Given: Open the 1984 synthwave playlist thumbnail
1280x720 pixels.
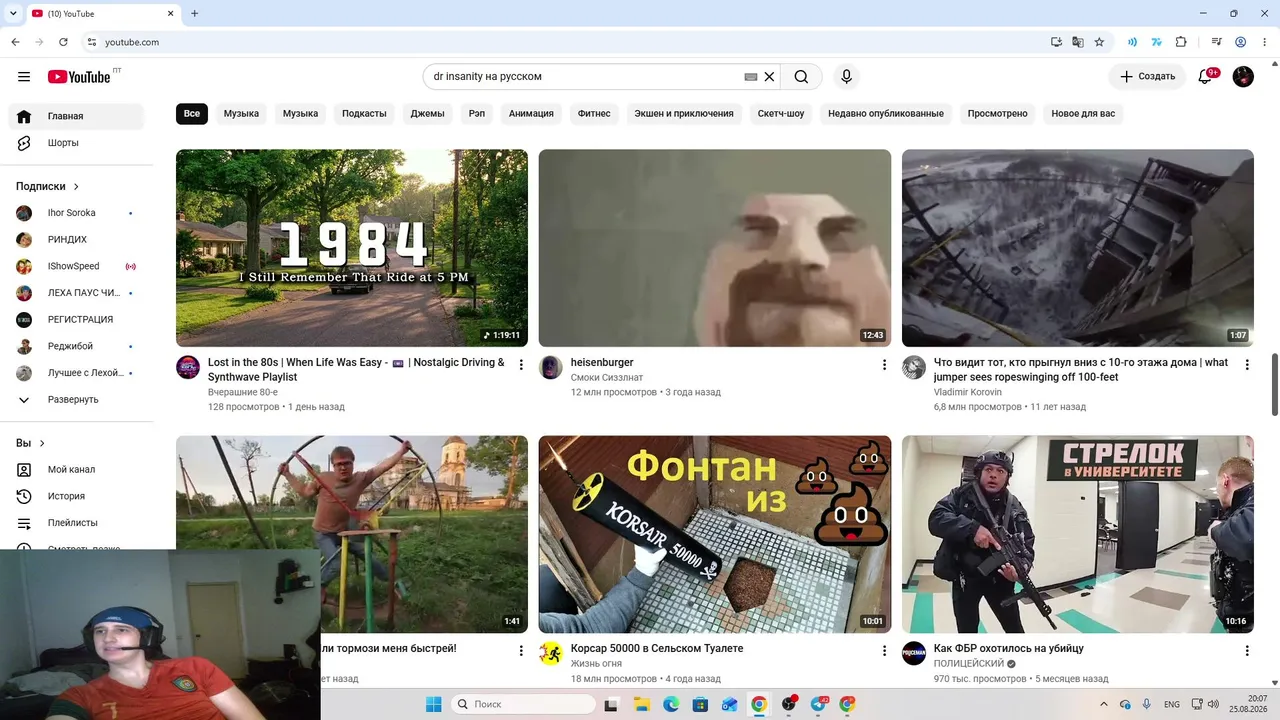Looking at the screenshot, I should 352,248.
